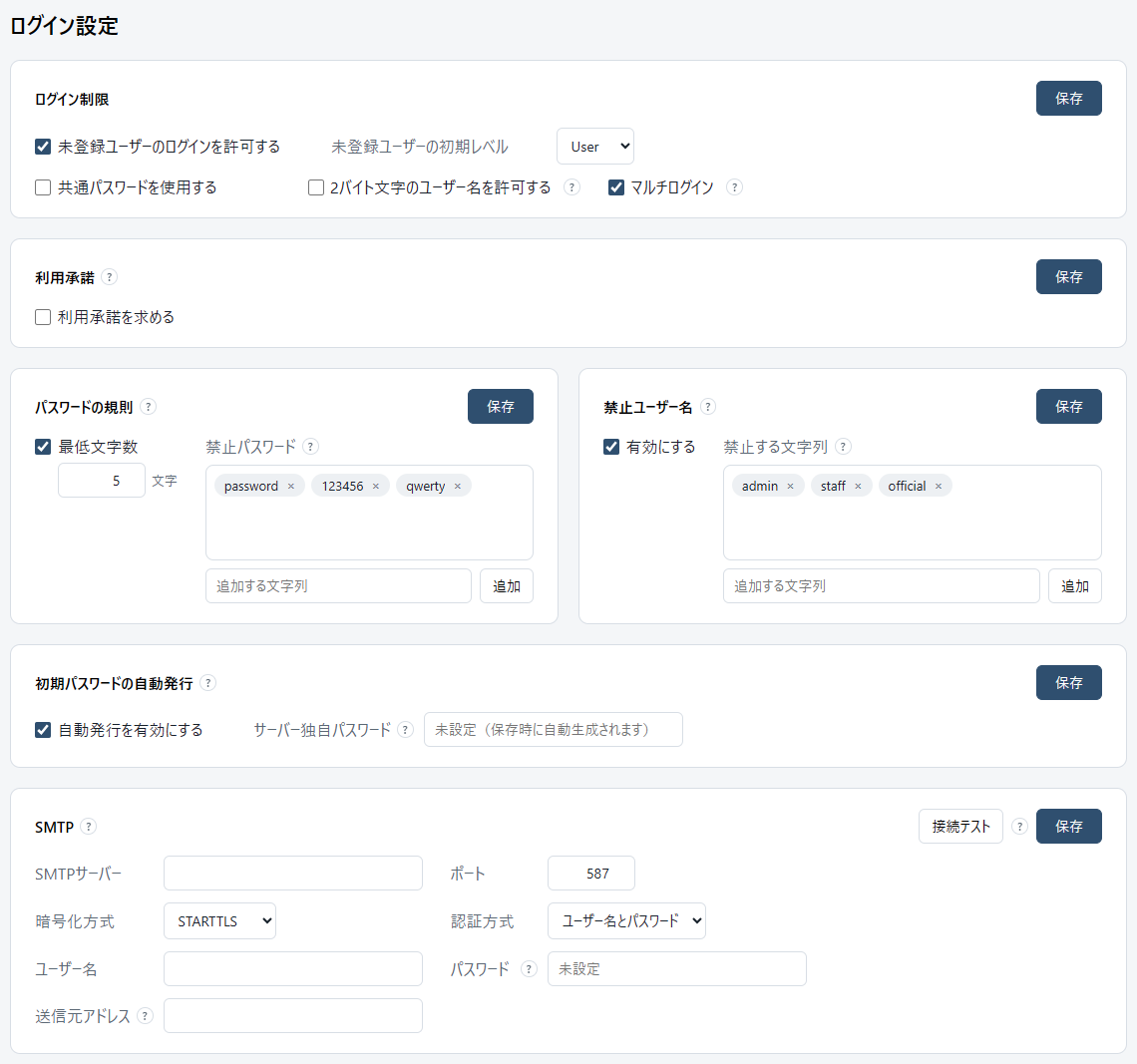
Task: Uncheck 未登録ユーザーのログインを許可する
Action: [x=43, y=148]
